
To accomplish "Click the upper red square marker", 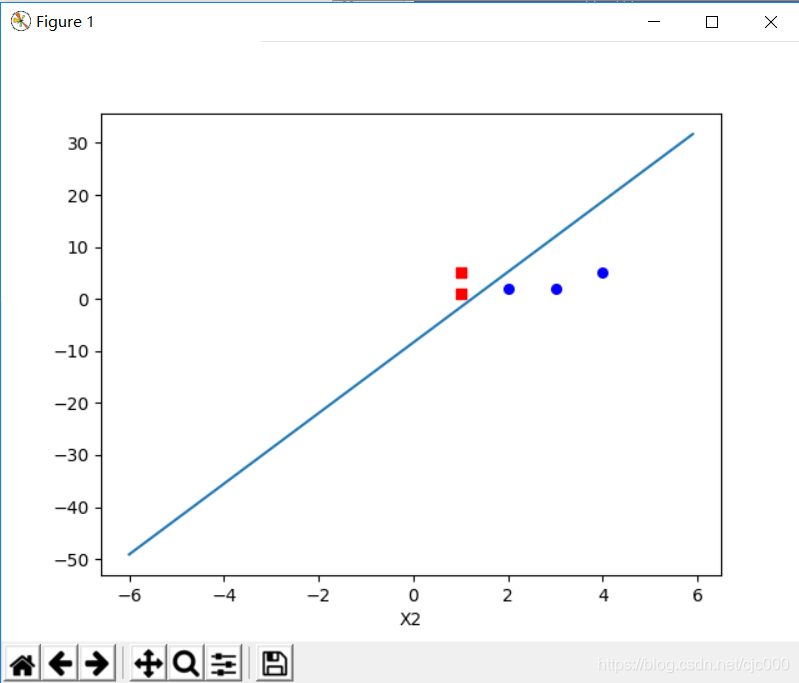I will 461,273.
